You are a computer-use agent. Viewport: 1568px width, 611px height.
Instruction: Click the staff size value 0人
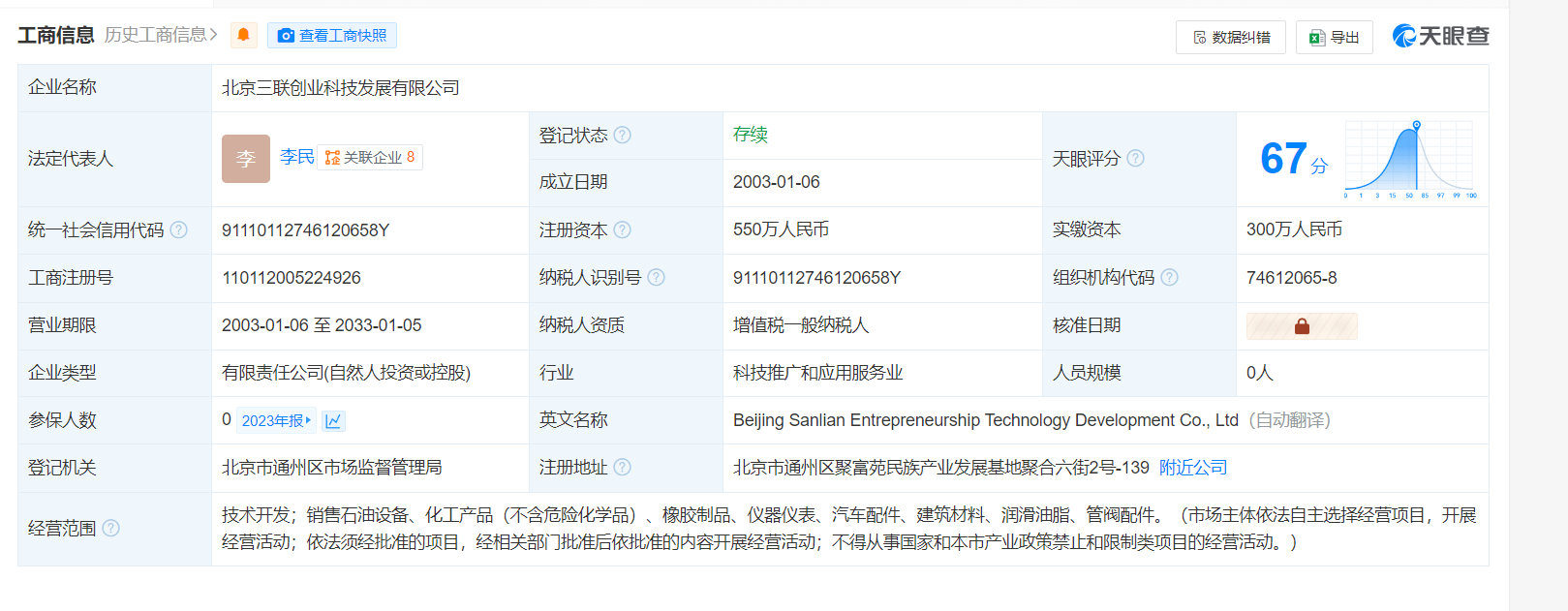[1260, 373]
